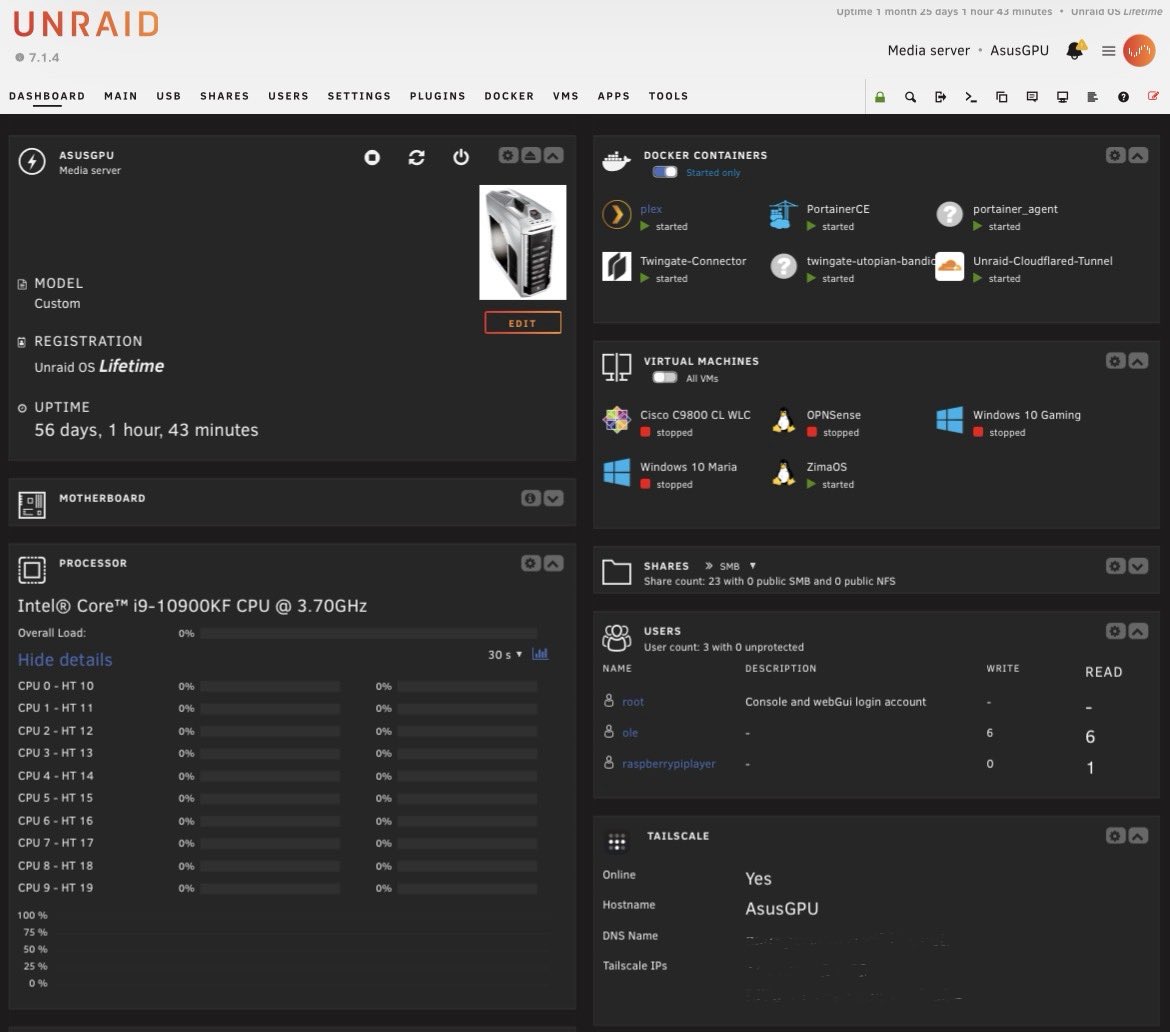Click the green lock icon in the toolbar
This screenshot has width=1170, height=1032.
pyautogui.click(x=880, y=97)
